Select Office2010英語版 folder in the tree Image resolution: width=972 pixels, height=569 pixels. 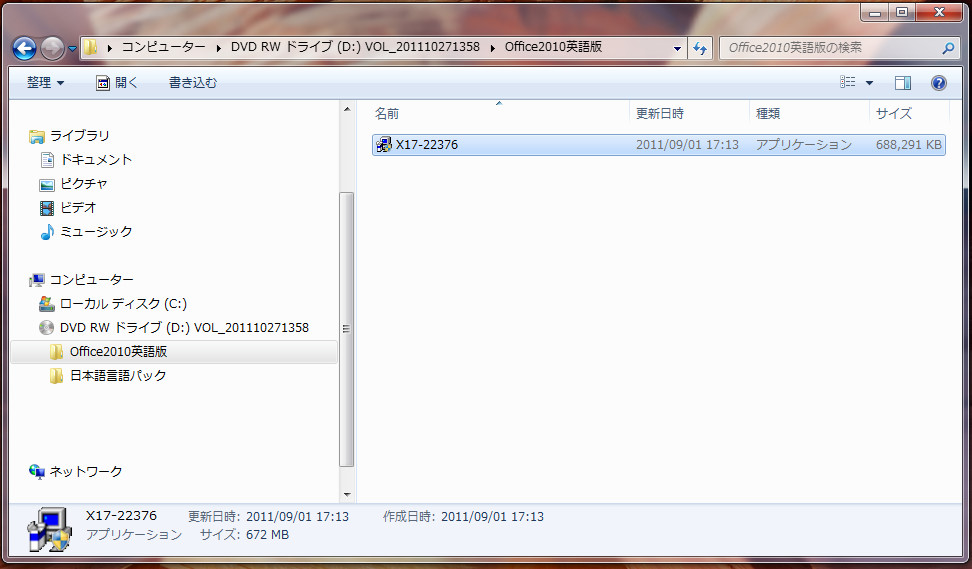pyautogui.click(x=118, y=351)
